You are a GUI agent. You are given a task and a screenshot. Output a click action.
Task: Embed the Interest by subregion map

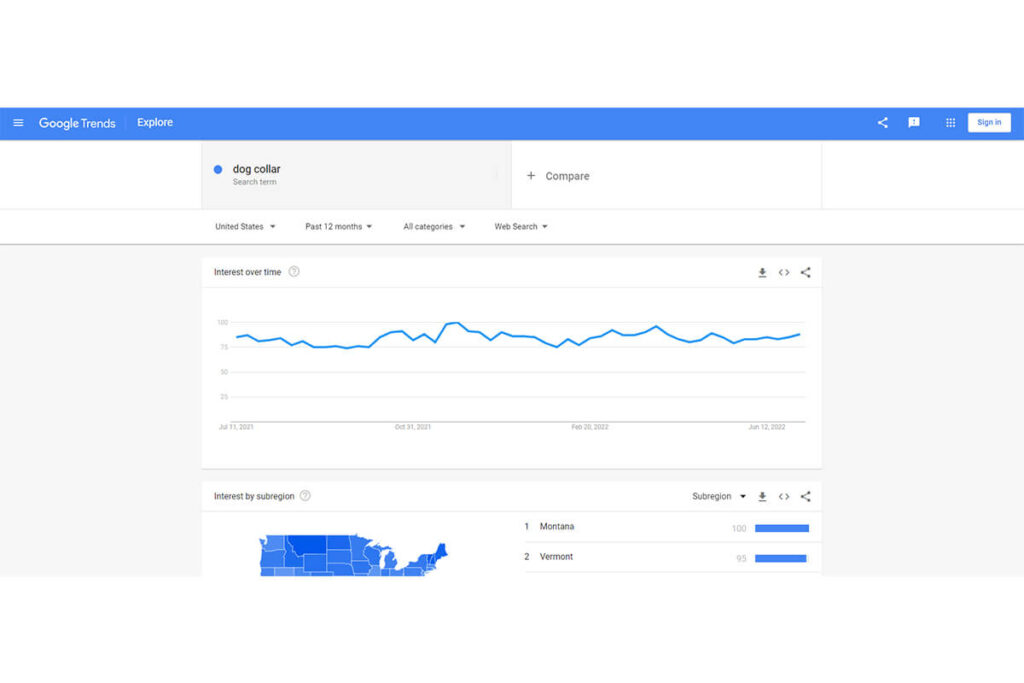(x=784, y=497)
